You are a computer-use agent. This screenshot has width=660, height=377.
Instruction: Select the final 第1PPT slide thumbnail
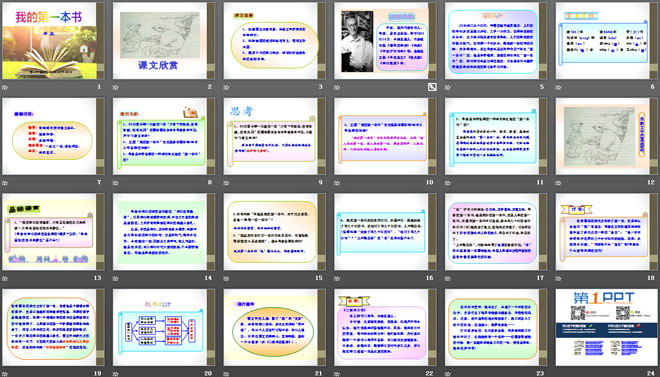pos(607,327)
